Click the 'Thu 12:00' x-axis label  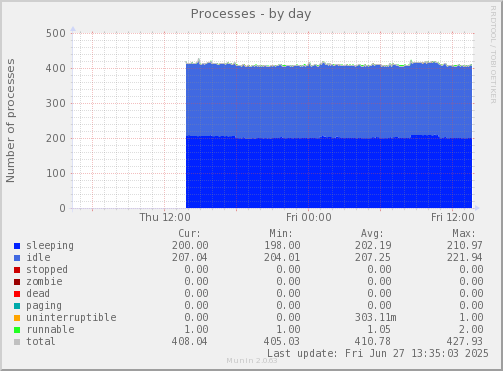[x=165, y=217]
